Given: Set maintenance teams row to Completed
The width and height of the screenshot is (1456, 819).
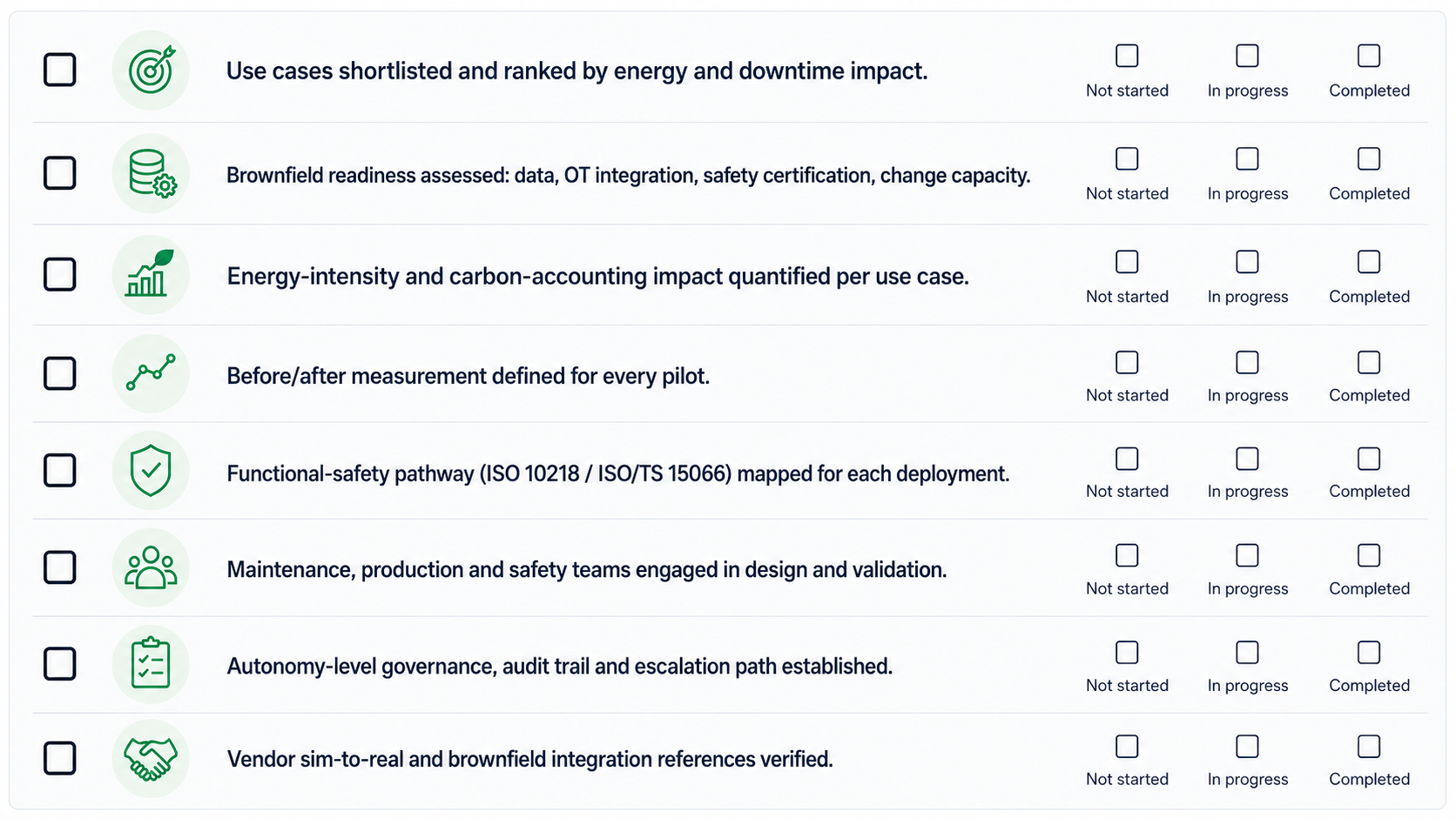Looking at the screenshot, I should coord(1369,555).
